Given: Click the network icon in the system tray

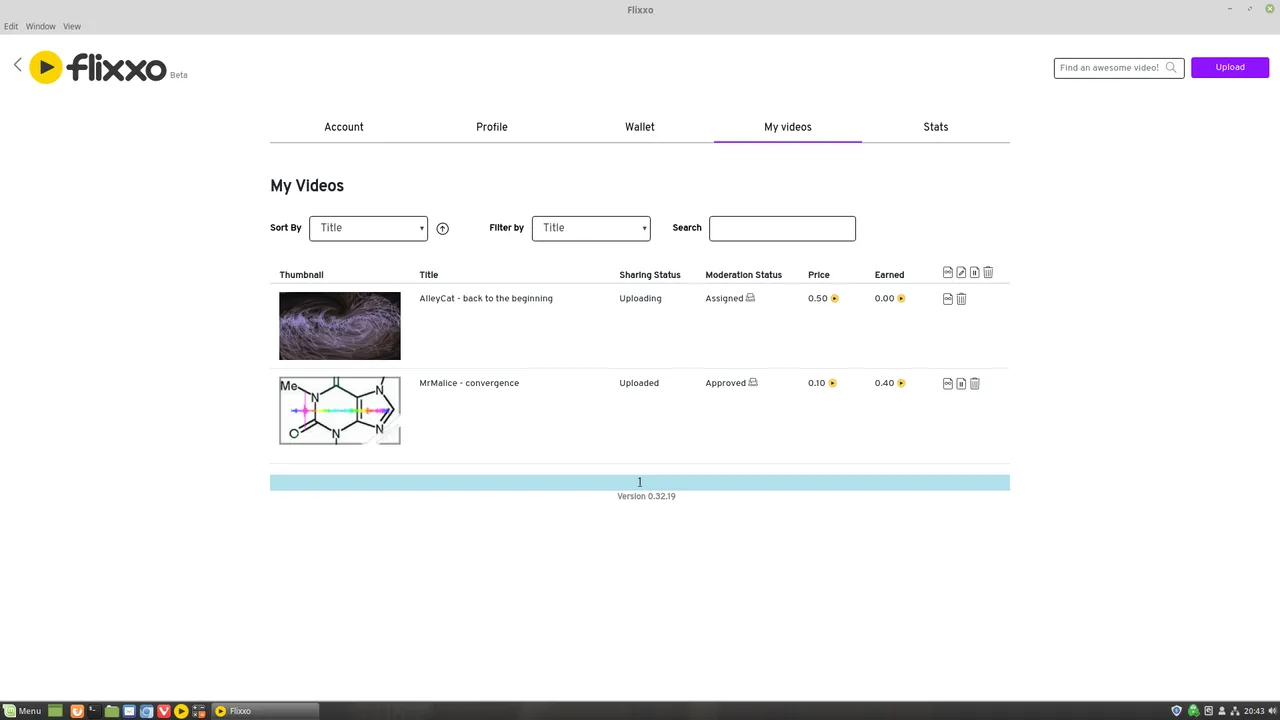Looking at the screenshot, I should (x=1235, y=711).
